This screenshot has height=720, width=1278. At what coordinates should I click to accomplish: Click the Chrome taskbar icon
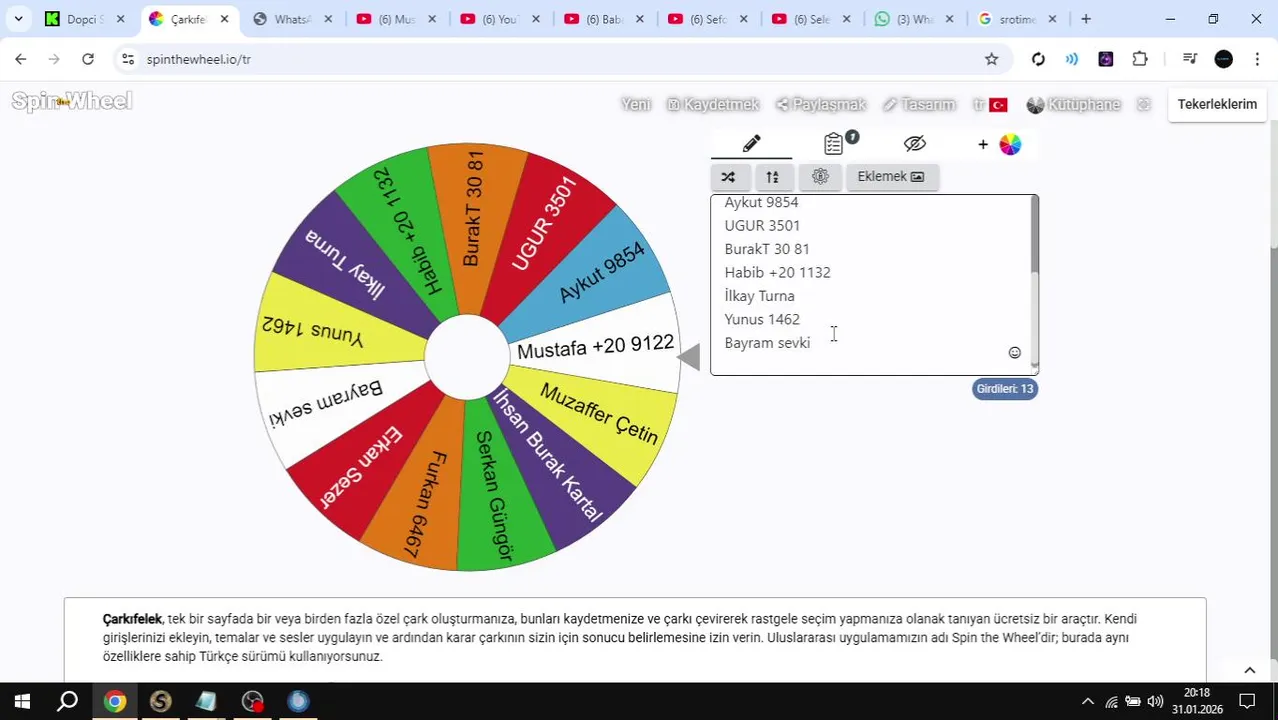tap(115, 701)
